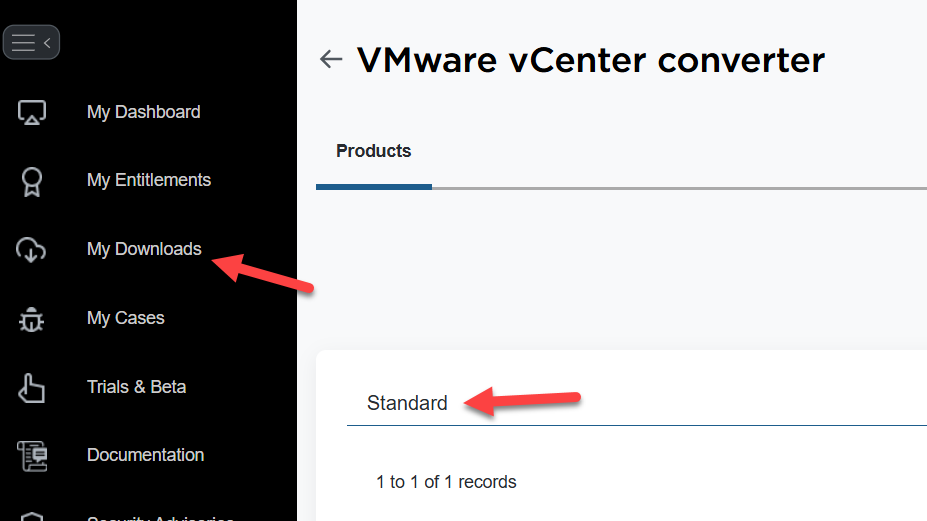Screen dimensions: 927x521
Task: Click the My Entitlements ribbon badge icon
Action: click(x=31, y=182)
